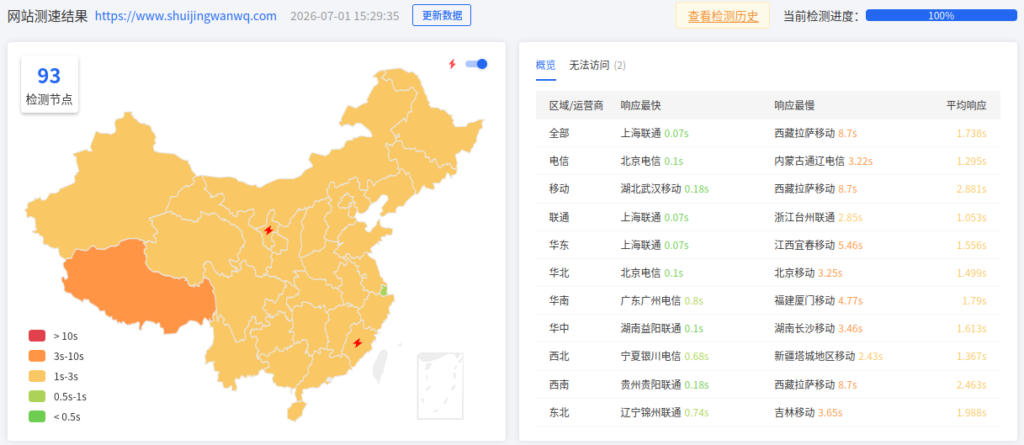The image size is (1024, 445).
Task: Click 湖南益阳联通 0.1s cell
Action: click(x=662, y=328)
